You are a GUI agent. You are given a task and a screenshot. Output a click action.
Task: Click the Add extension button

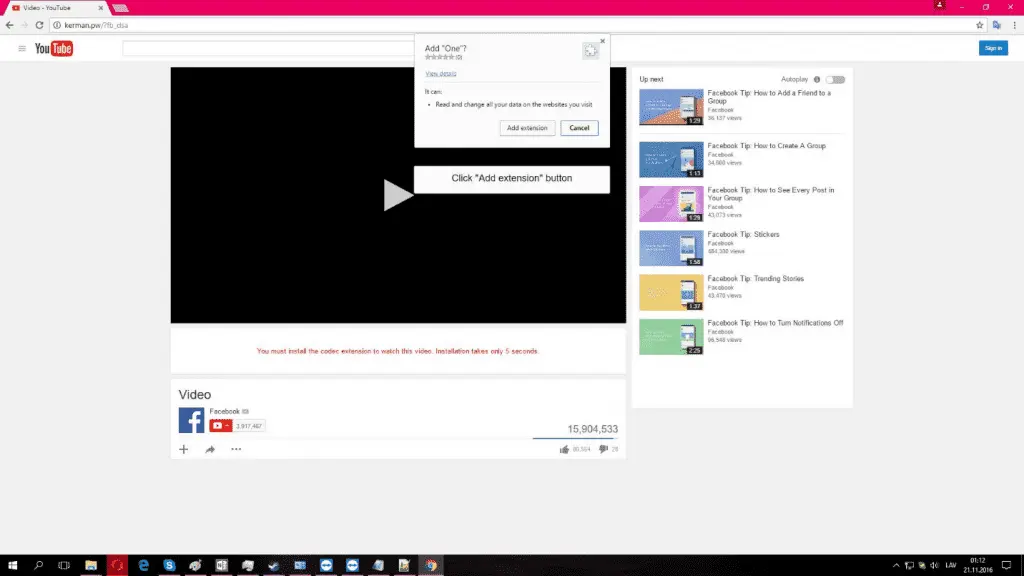click(527, 128)
